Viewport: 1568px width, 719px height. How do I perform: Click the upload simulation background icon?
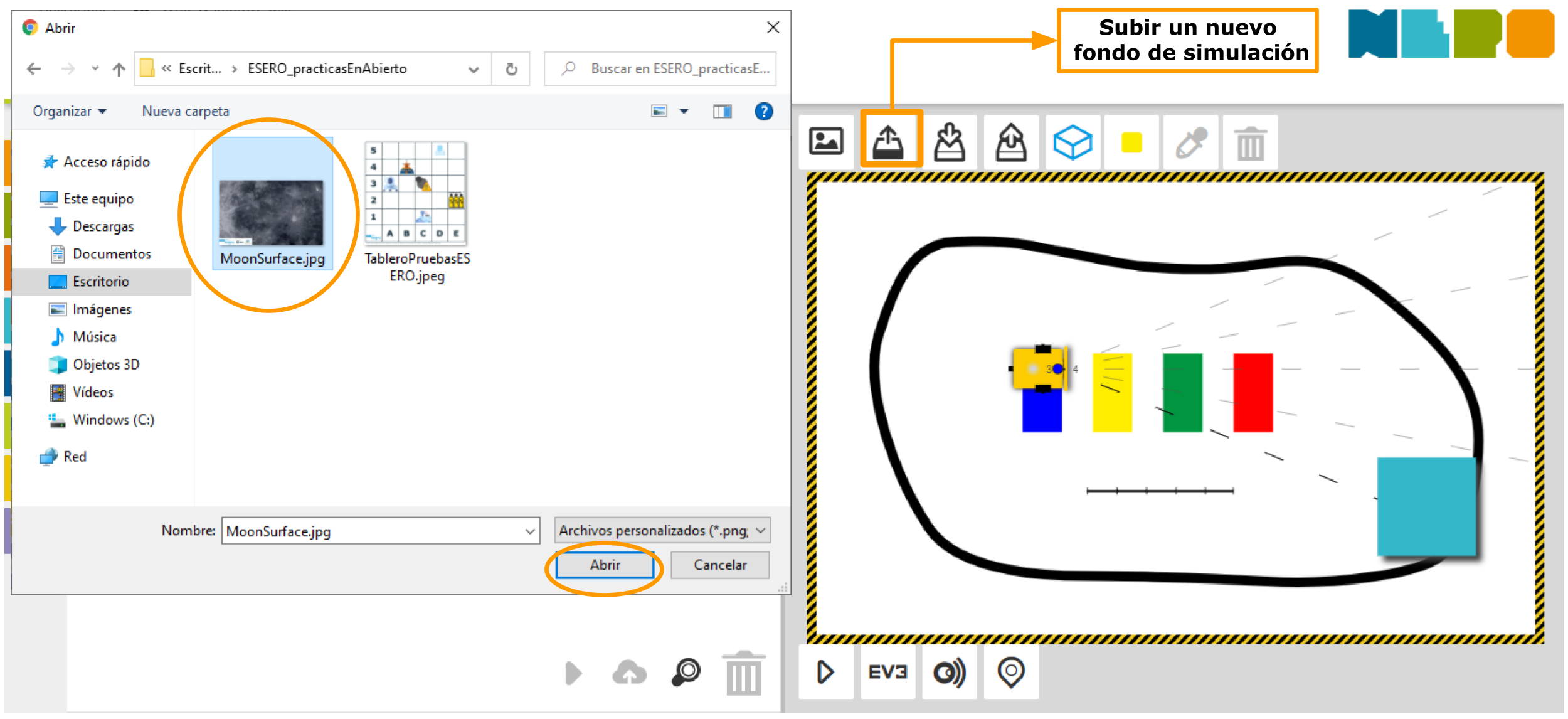click(888, 142)
